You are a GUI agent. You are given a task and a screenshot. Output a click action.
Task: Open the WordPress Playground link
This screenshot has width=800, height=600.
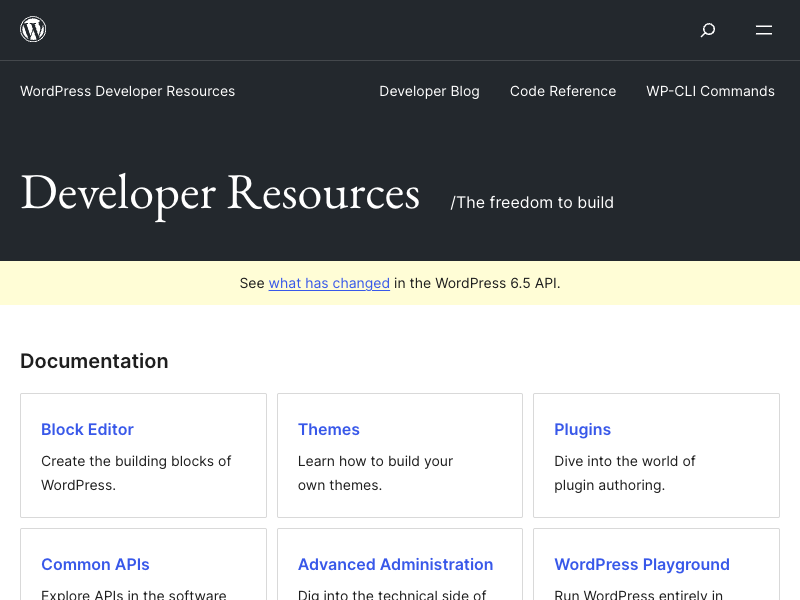(642, 565)
